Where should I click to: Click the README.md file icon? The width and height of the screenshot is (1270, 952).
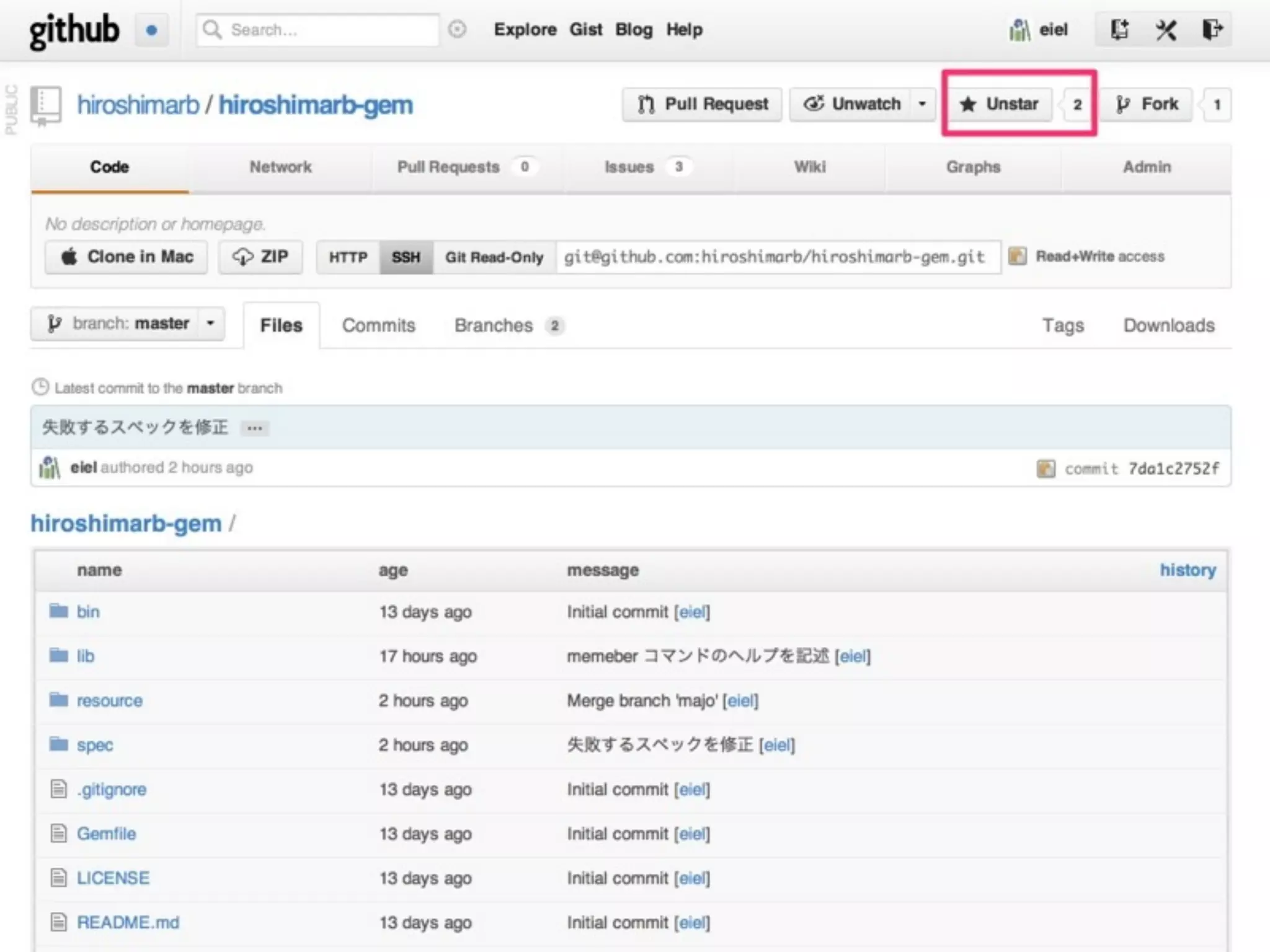[x=58, y=922]
